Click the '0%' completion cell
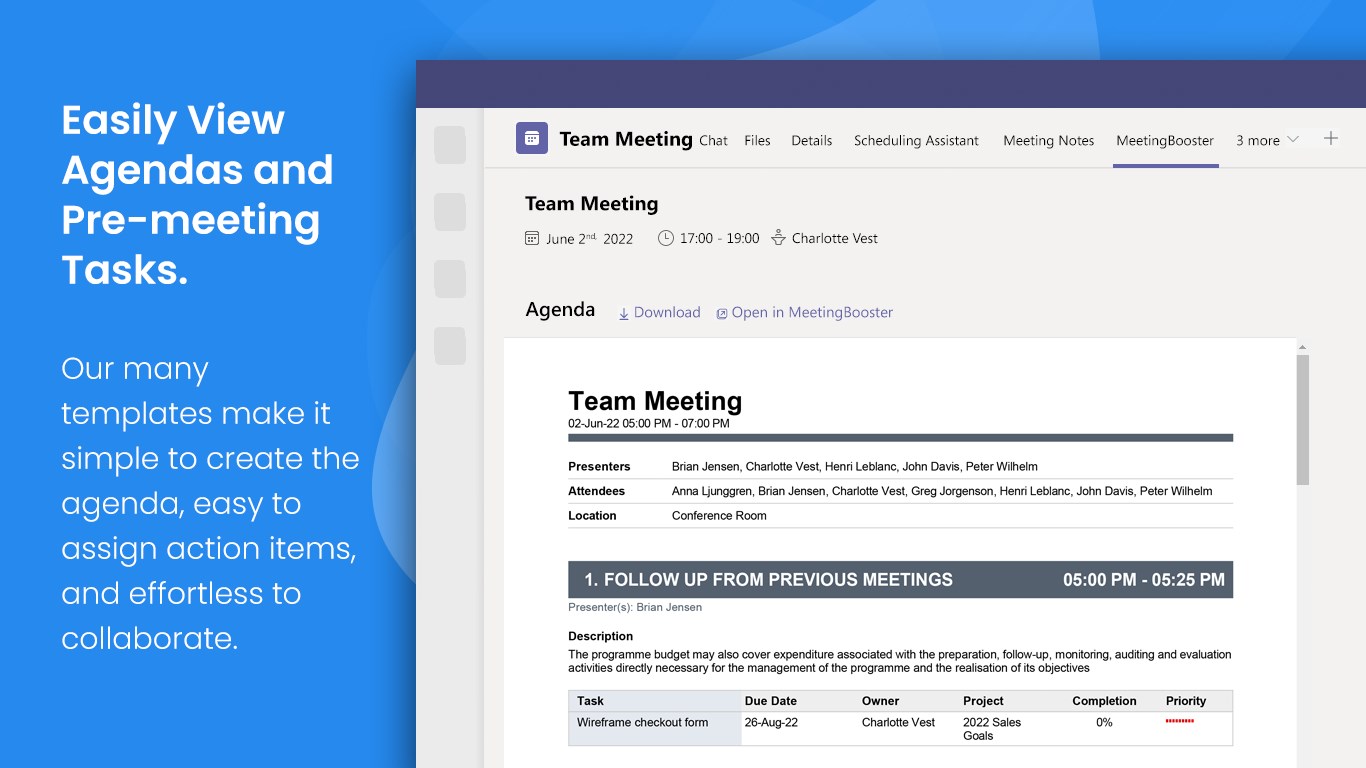 [x=1104, y=722]
